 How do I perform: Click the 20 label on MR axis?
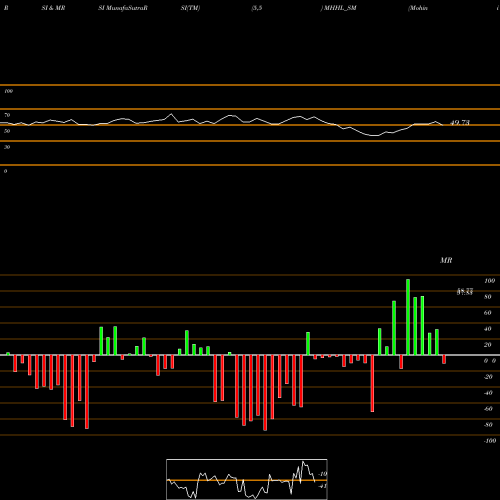coord(488,345)
